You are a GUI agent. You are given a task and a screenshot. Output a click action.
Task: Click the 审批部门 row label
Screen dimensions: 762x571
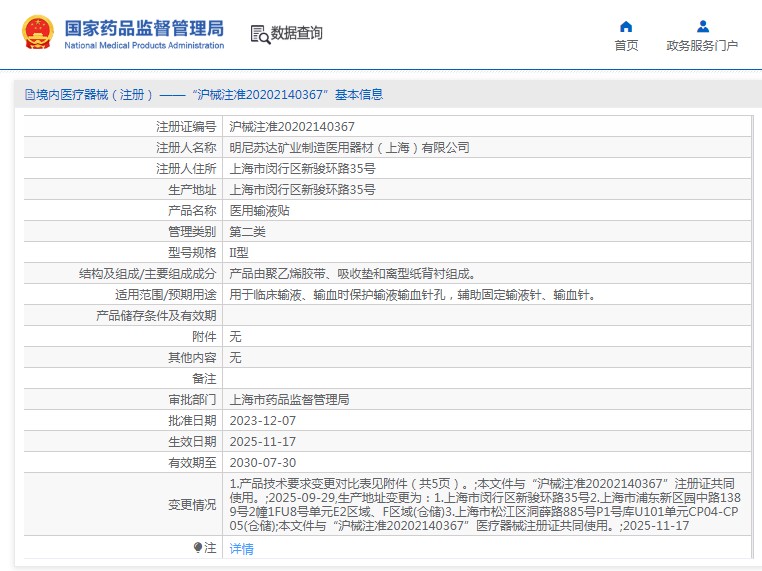192,399
